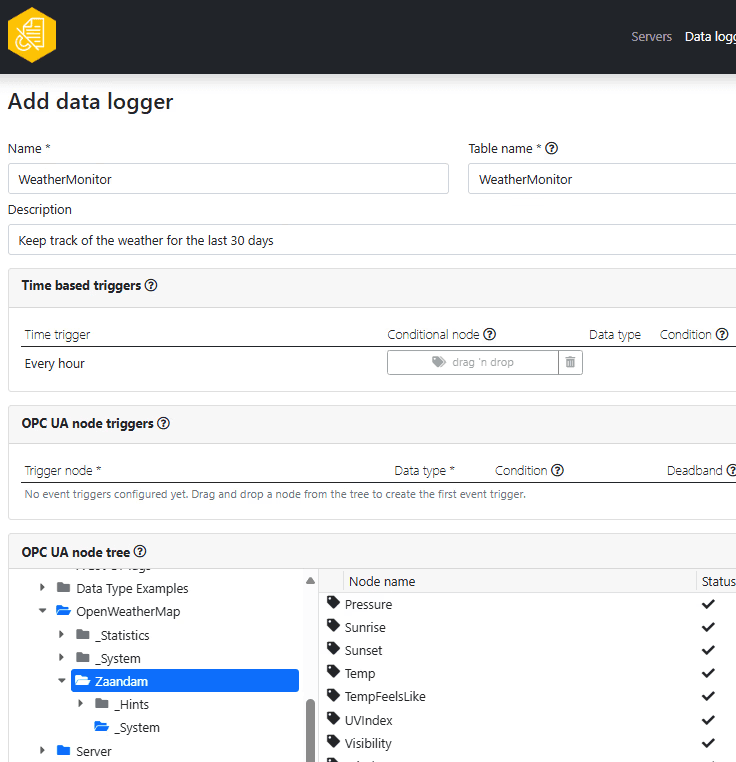Viewport: 736px width, 762px height.
Task: Click the Node name column header
Action: pos(382,581)
